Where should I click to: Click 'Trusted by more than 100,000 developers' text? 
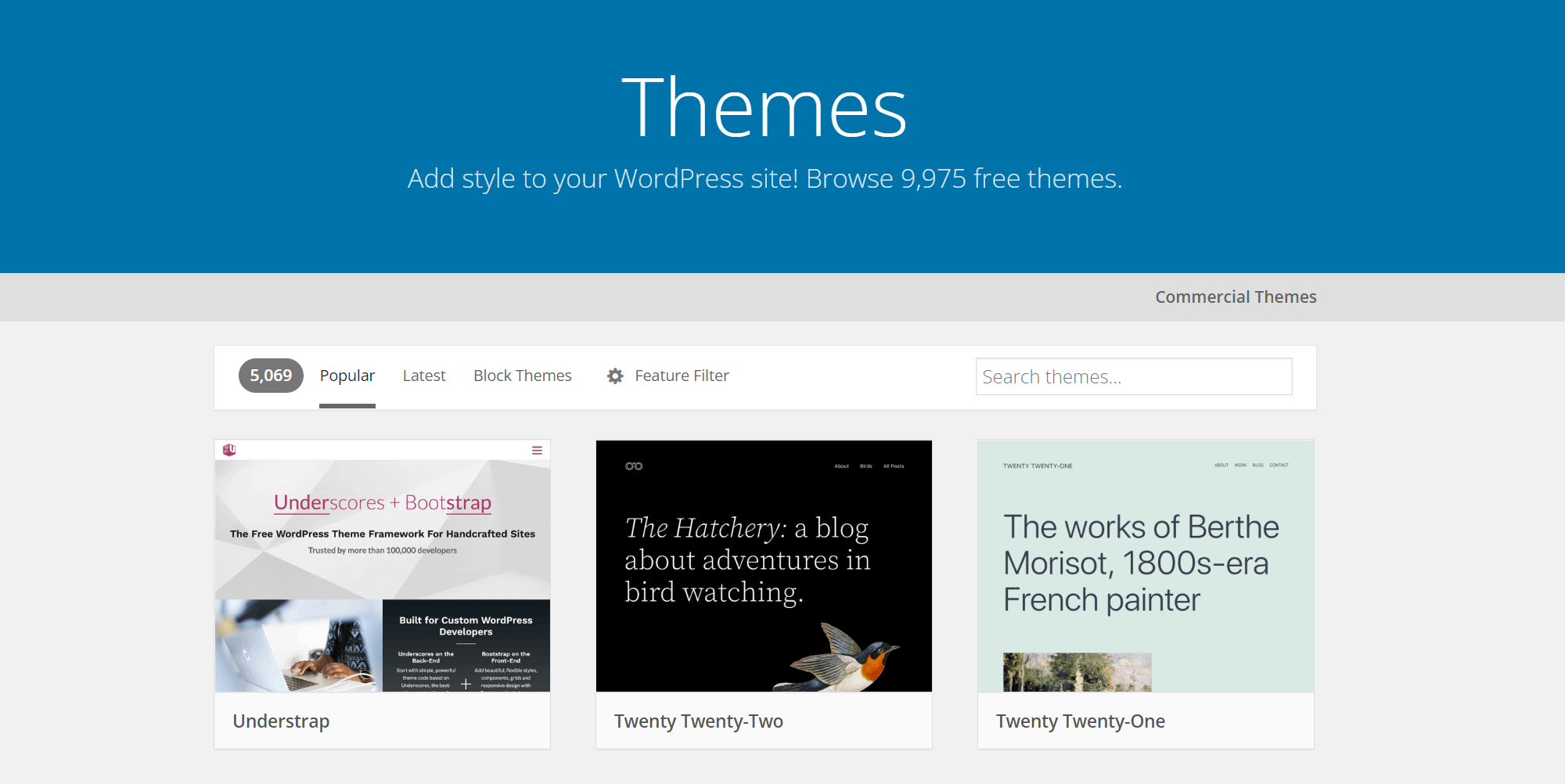point(383,551)
